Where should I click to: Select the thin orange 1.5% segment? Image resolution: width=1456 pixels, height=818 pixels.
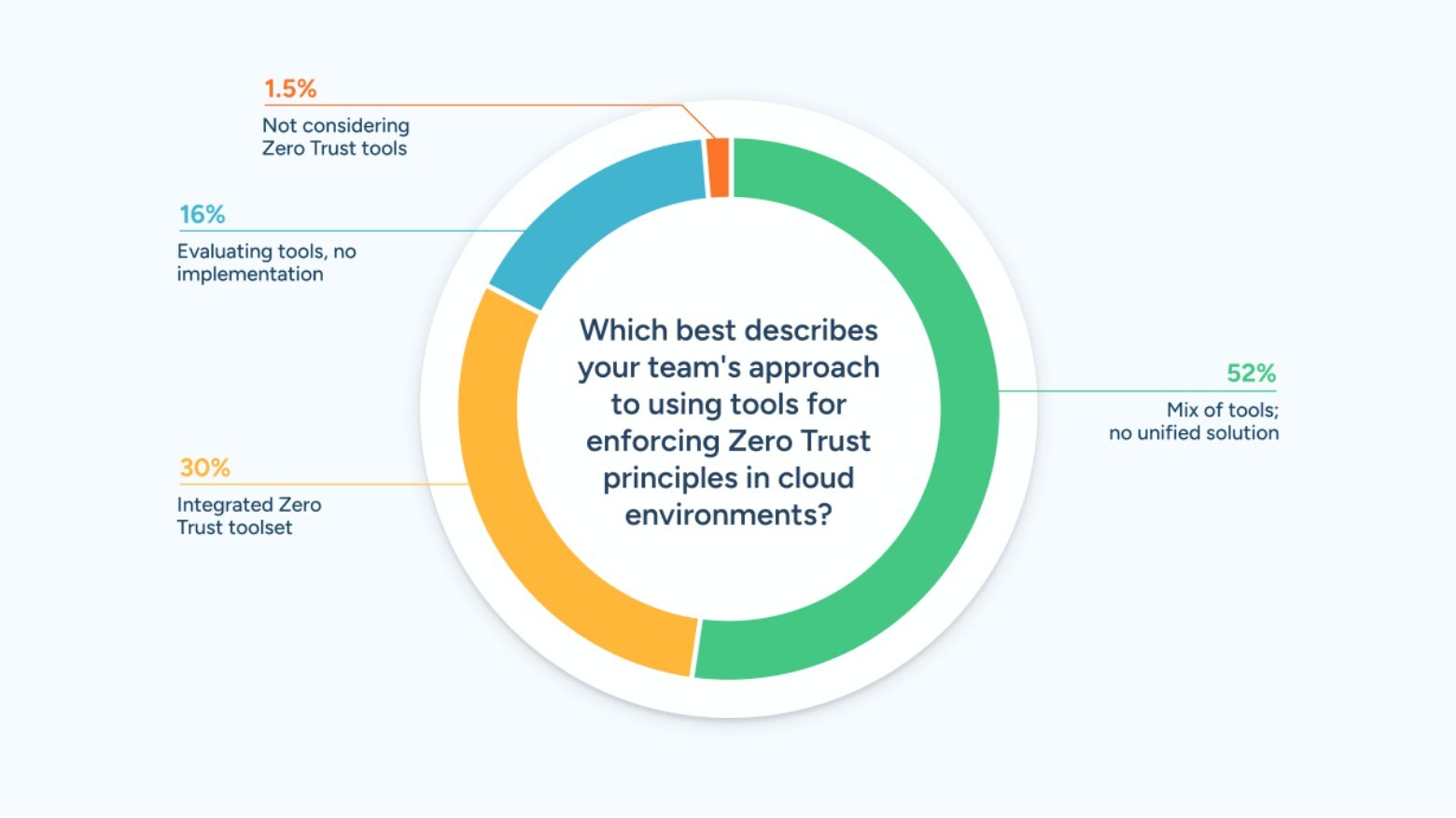pyautogui.click(x=718, y=168)
